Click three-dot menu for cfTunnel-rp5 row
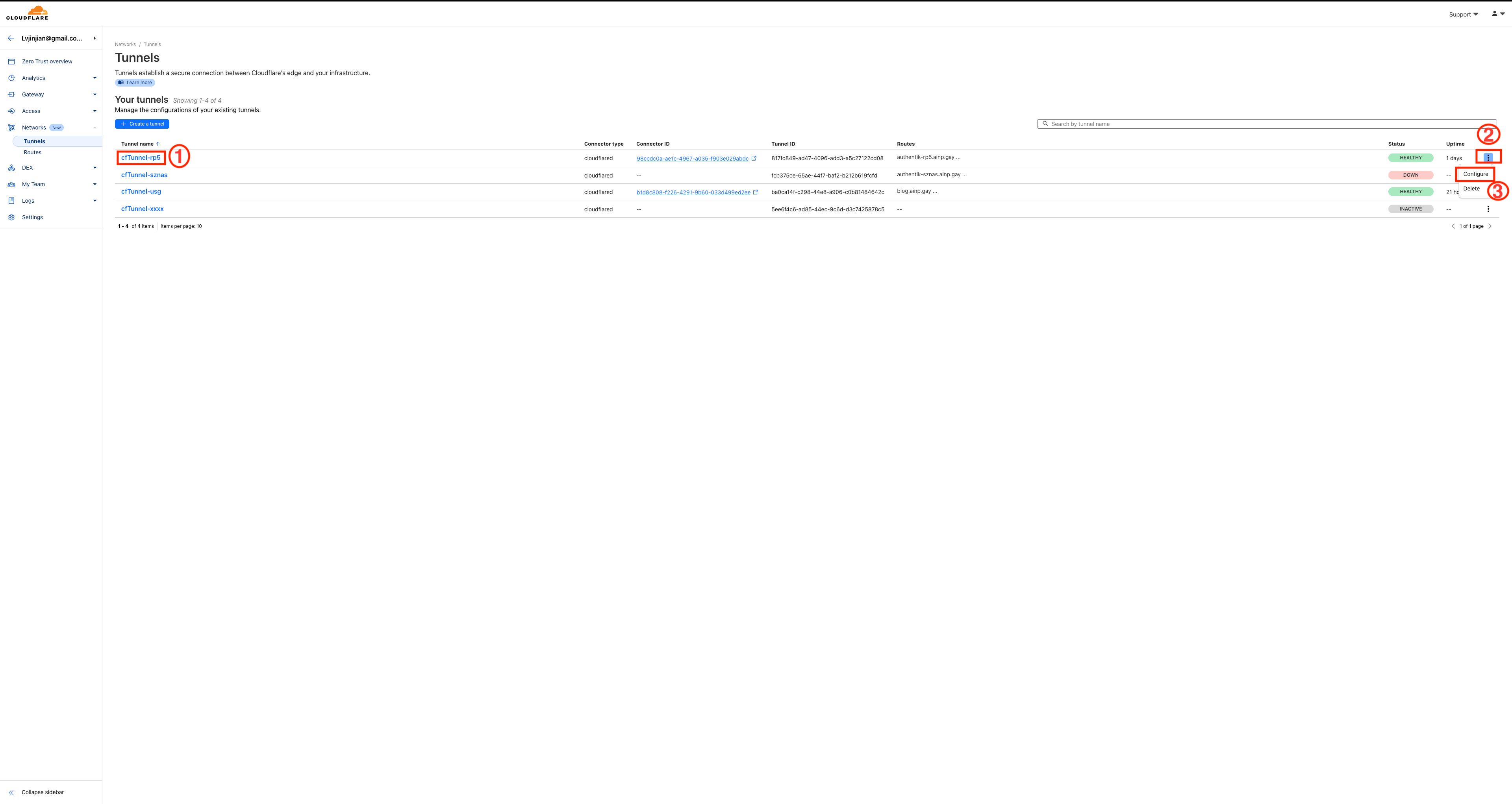This screenshot has height=804, width=1512. tap(1488, 158)
